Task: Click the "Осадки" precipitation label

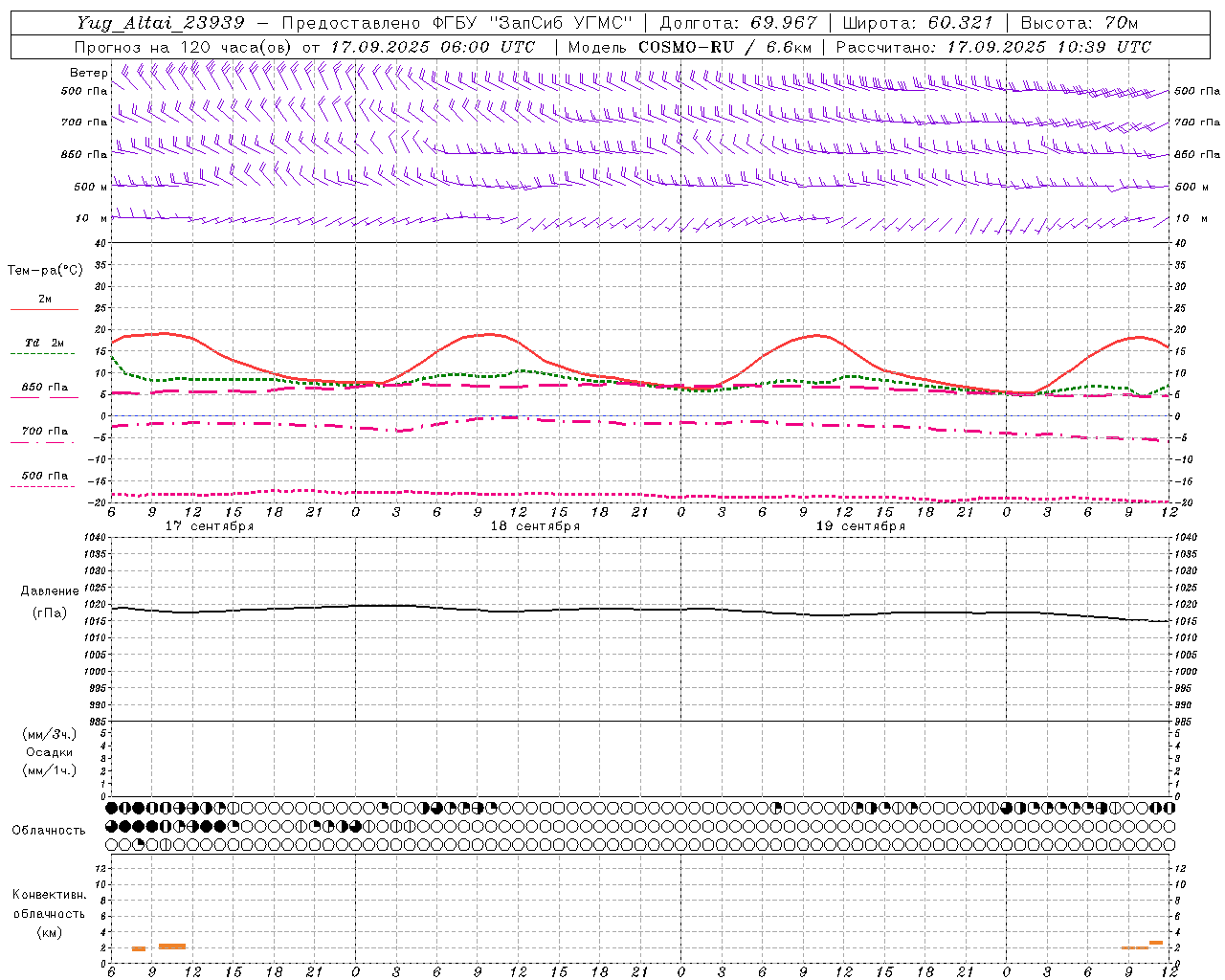Action: (x=49, y=752)
